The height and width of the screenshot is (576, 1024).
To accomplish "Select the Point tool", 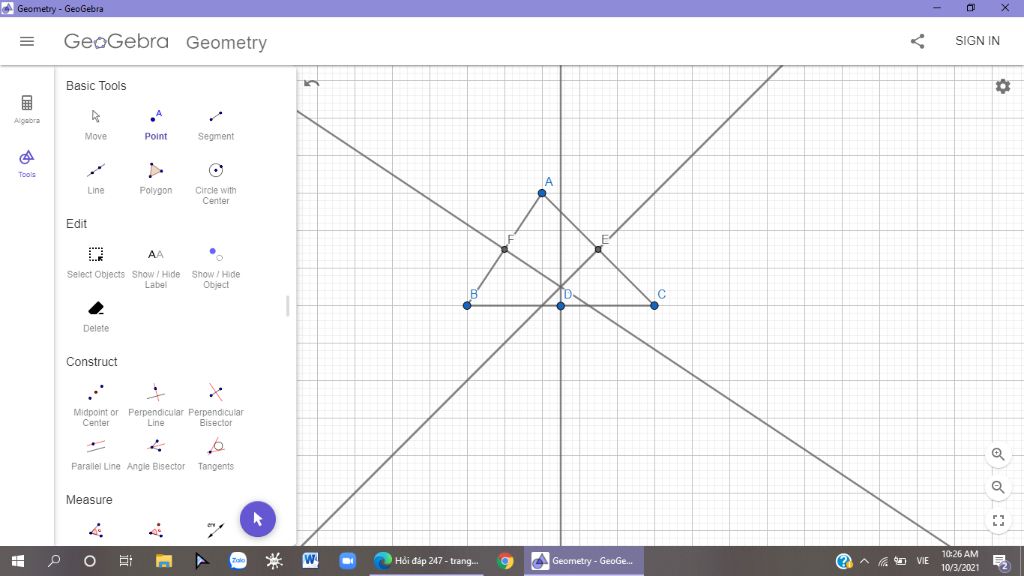I will [x=155, y=124].
